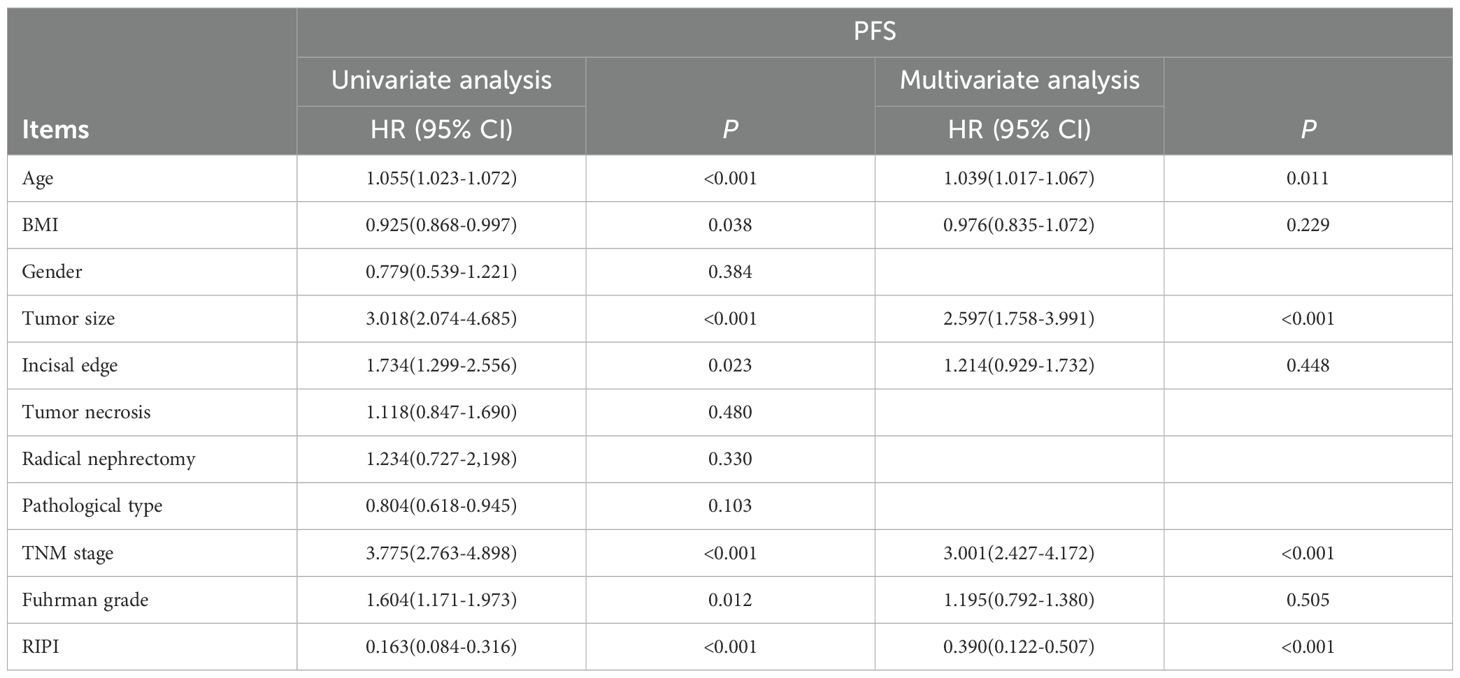Select the 0.390(0.122-0.507) cell
The width and height of the screenshot is (1460, 678).
click(1019, 647)
